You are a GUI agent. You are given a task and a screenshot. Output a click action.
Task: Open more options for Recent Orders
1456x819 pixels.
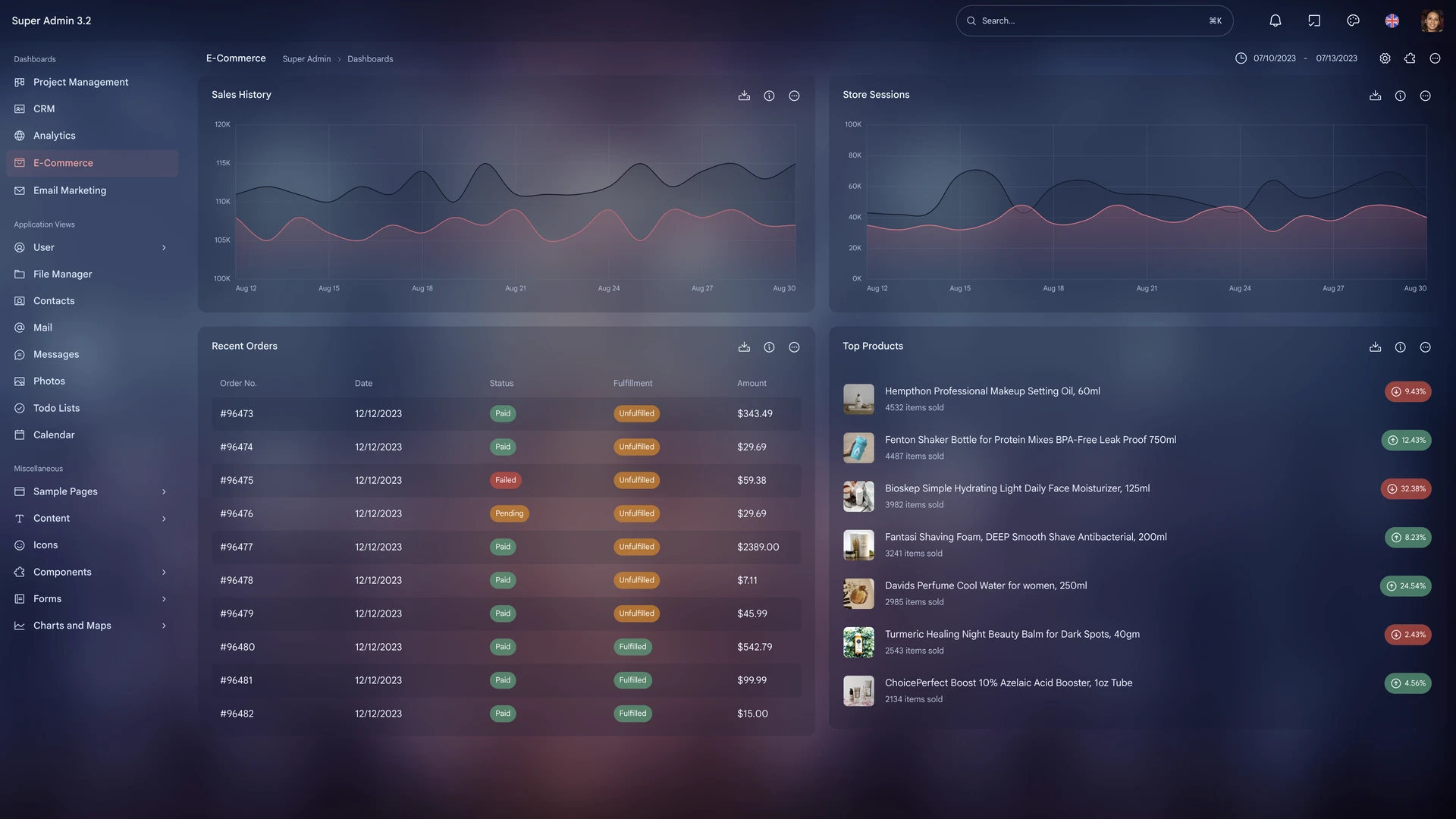click(x=794, y=347)
